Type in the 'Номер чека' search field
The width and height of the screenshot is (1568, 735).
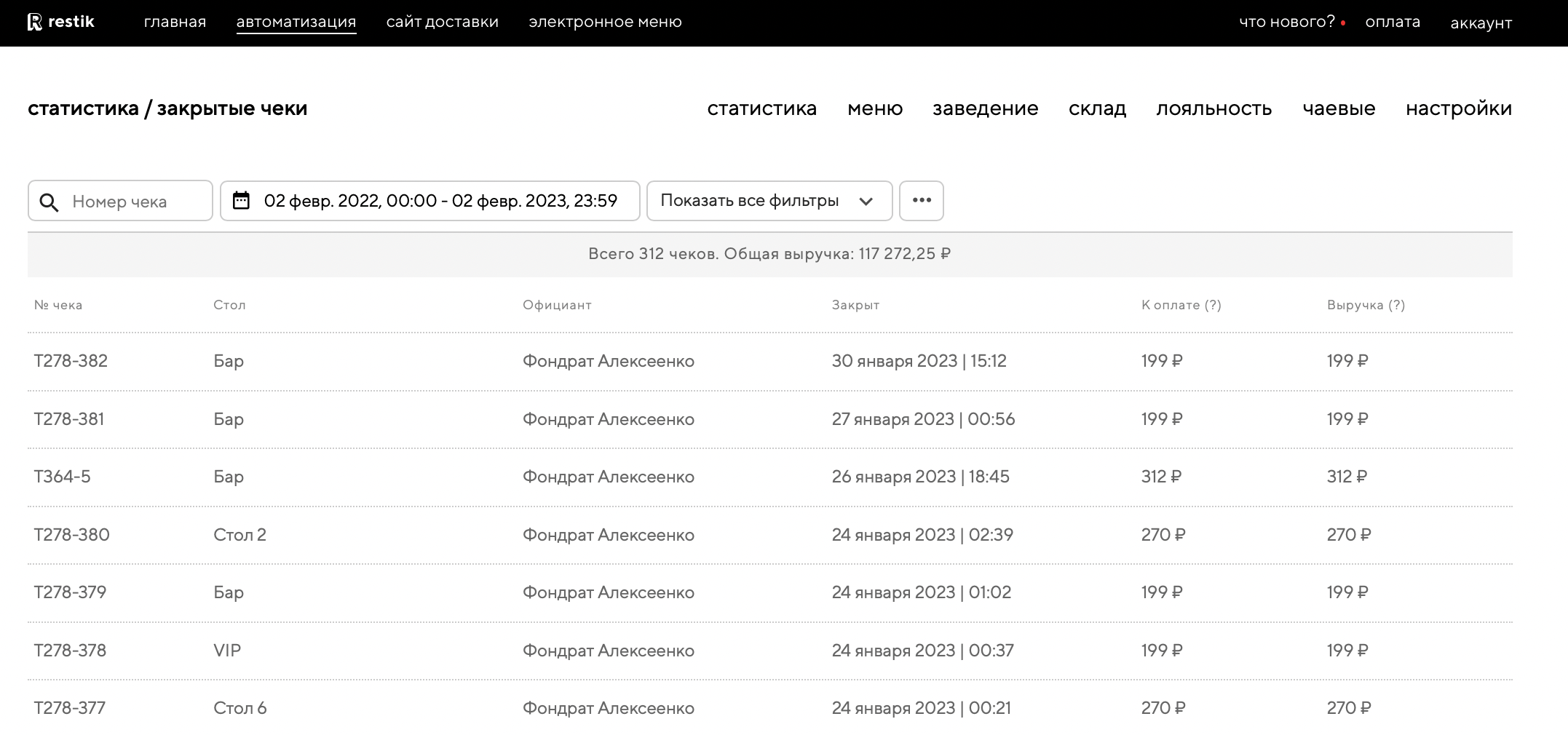[135, 202]
